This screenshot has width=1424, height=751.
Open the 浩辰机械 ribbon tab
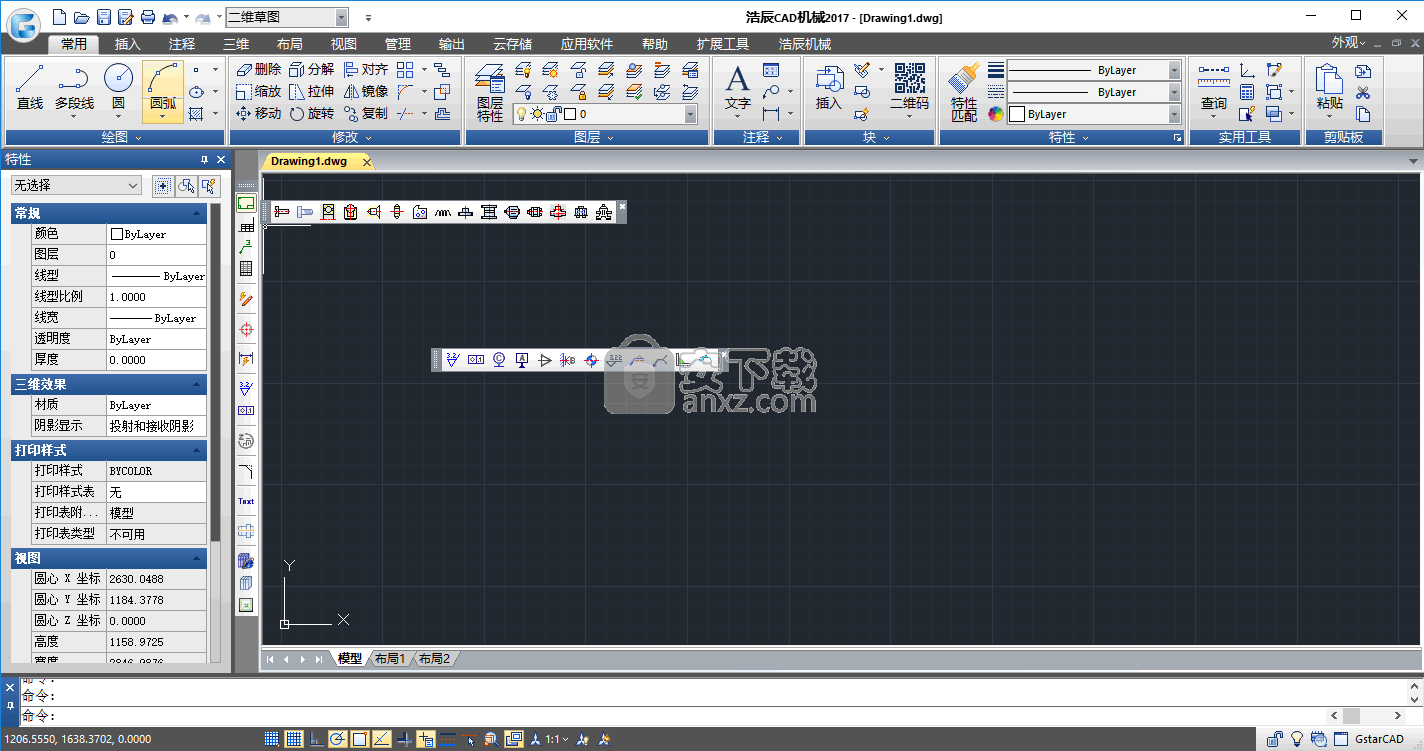[x=805, y=44]
